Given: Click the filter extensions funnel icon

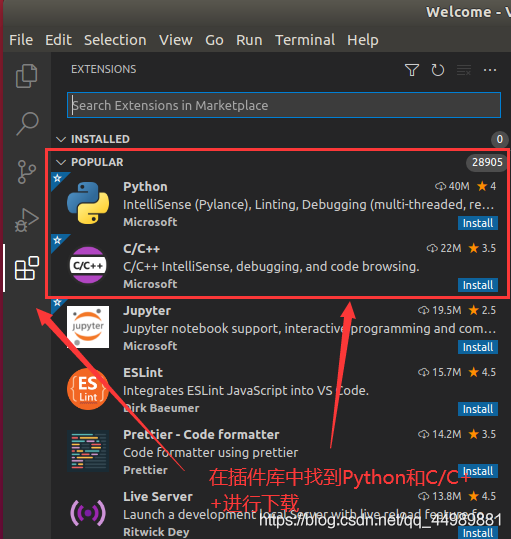Looking at the screenshot, I should click(412, 70).
